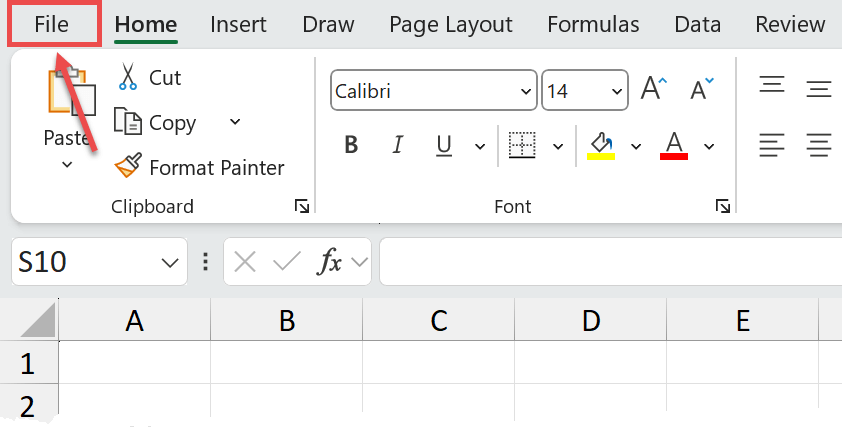Toggle Underline formatting
The height and width of the screenshot is (434, 842).
coord(444,146)
